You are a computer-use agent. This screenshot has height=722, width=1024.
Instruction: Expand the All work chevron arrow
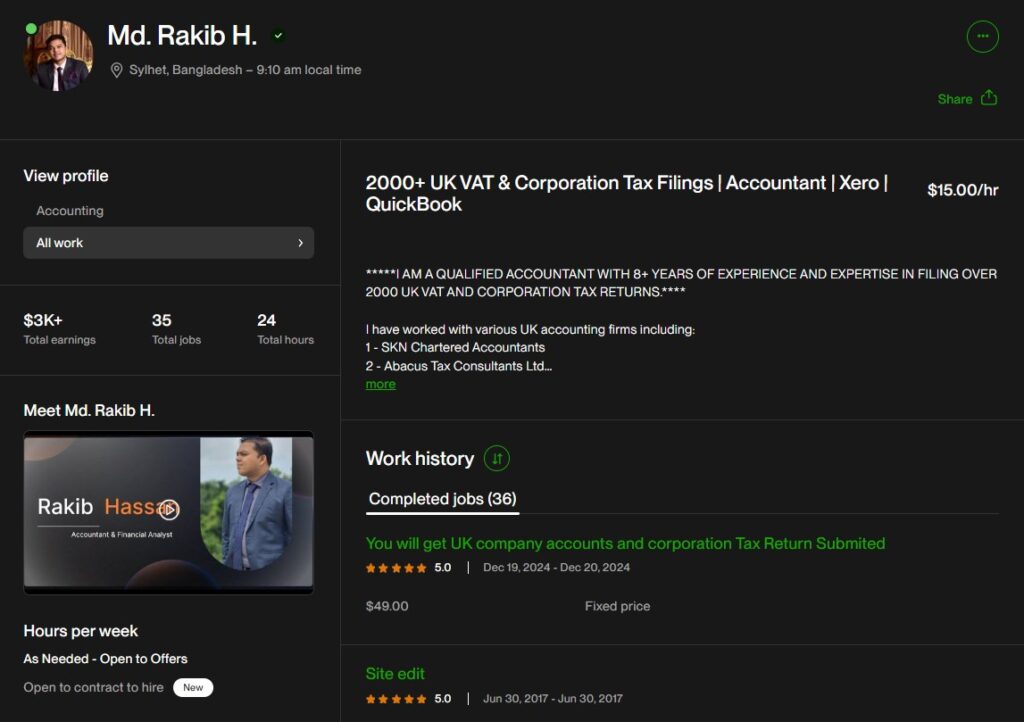(300, 243)
